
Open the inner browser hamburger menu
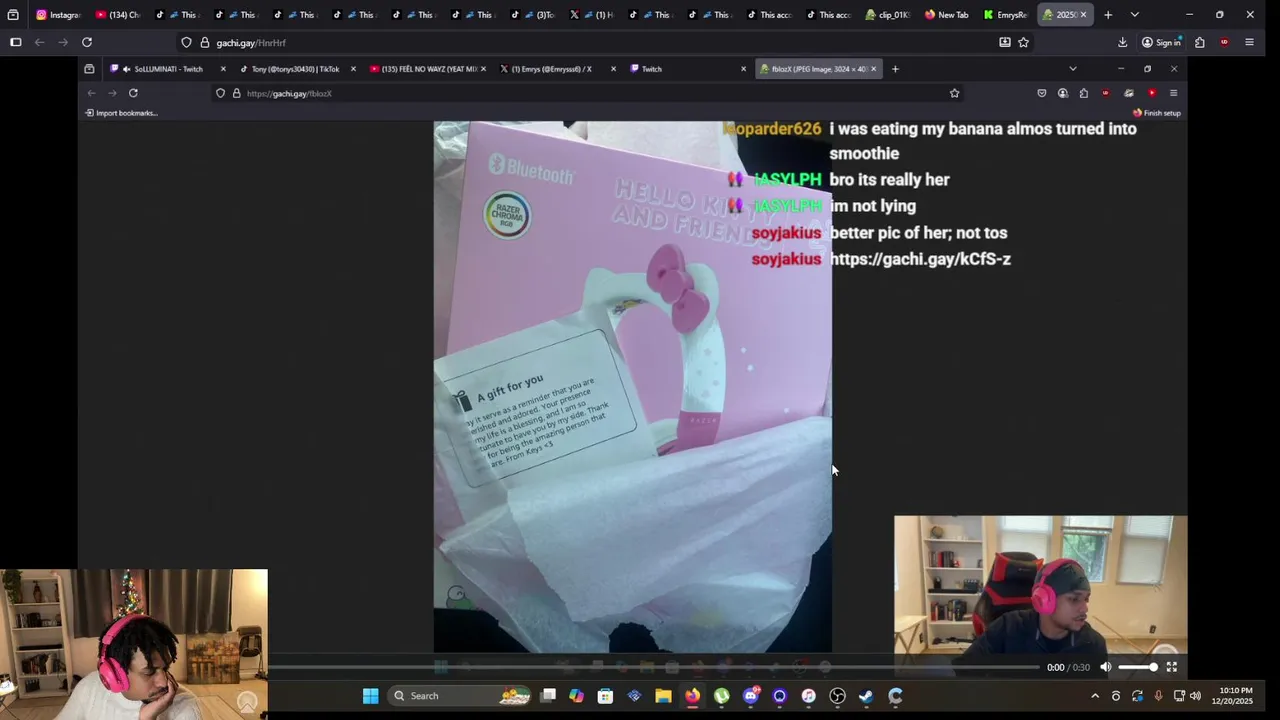pyautogui.click(x=1173, y=93)
